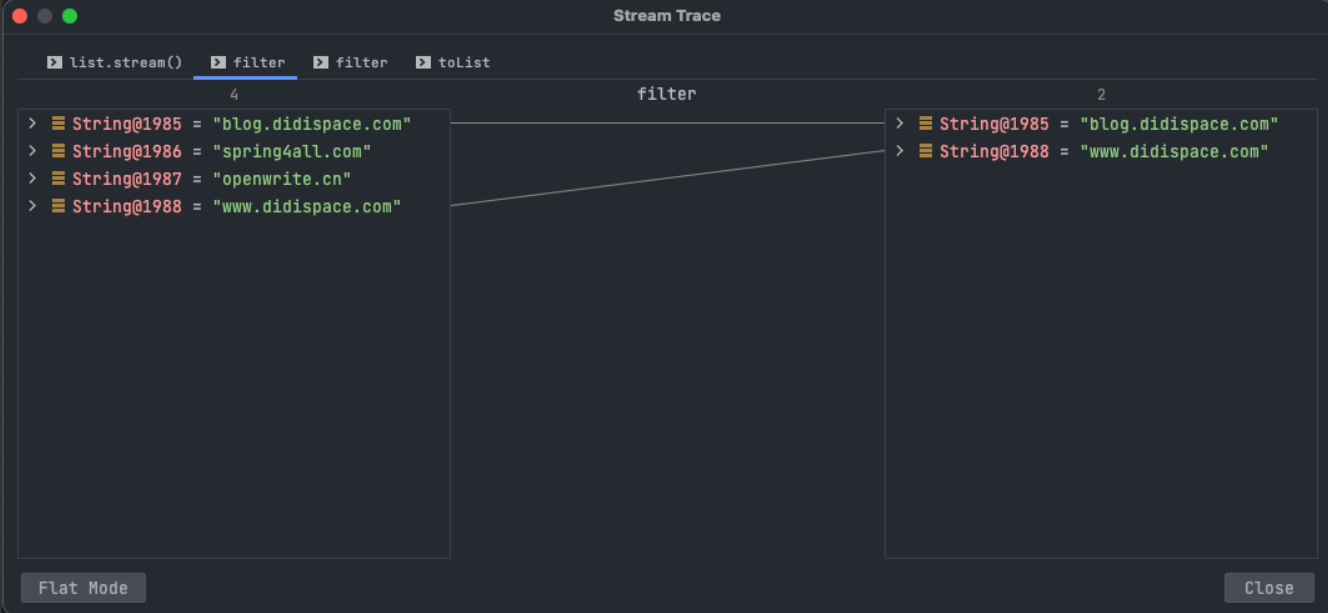Click icon on toList tab
This screenshot has height=613, width=1328.
click(x=423, y=62)
